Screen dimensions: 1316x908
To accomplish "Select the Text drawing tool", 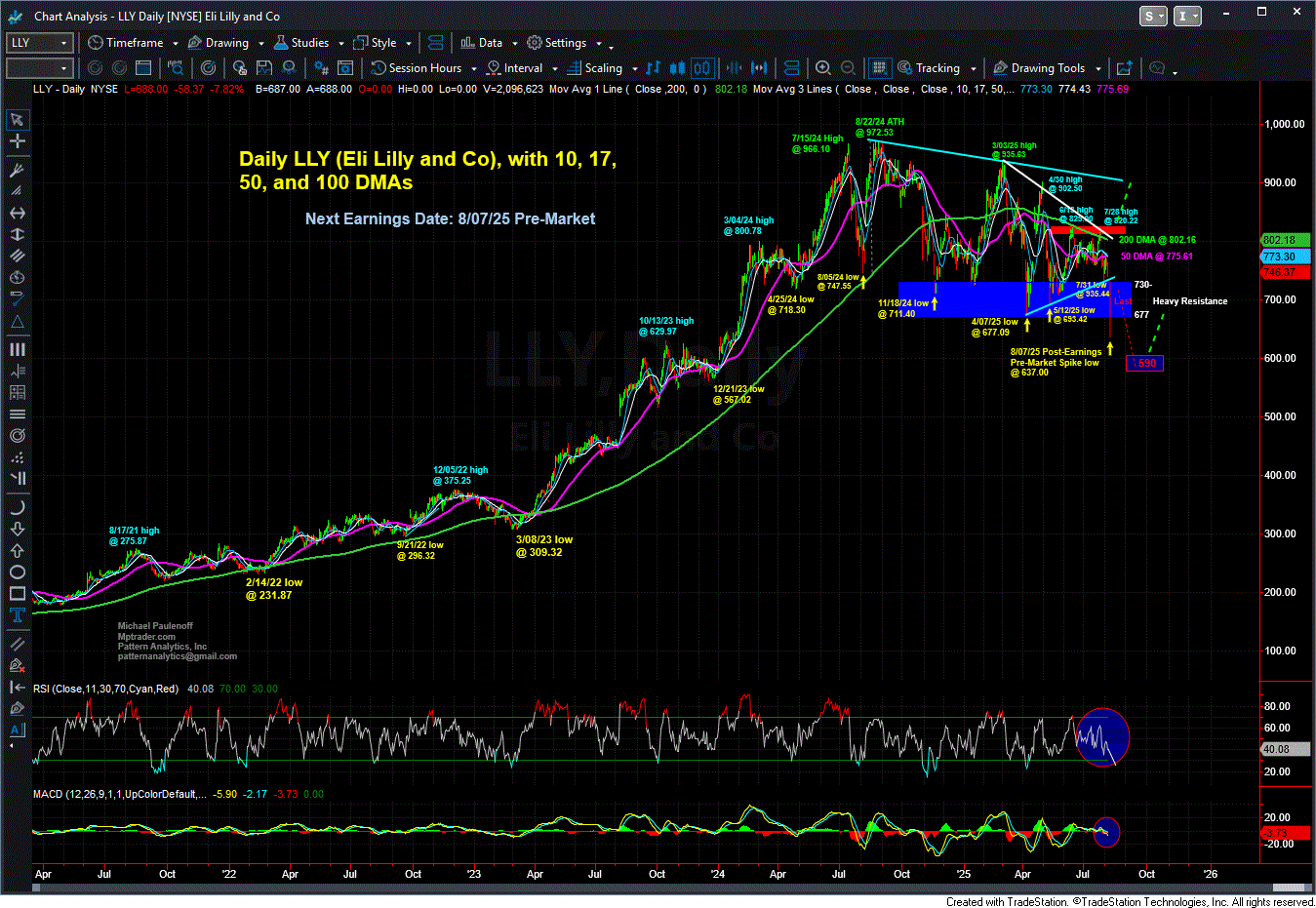I will tap(18, 614).
